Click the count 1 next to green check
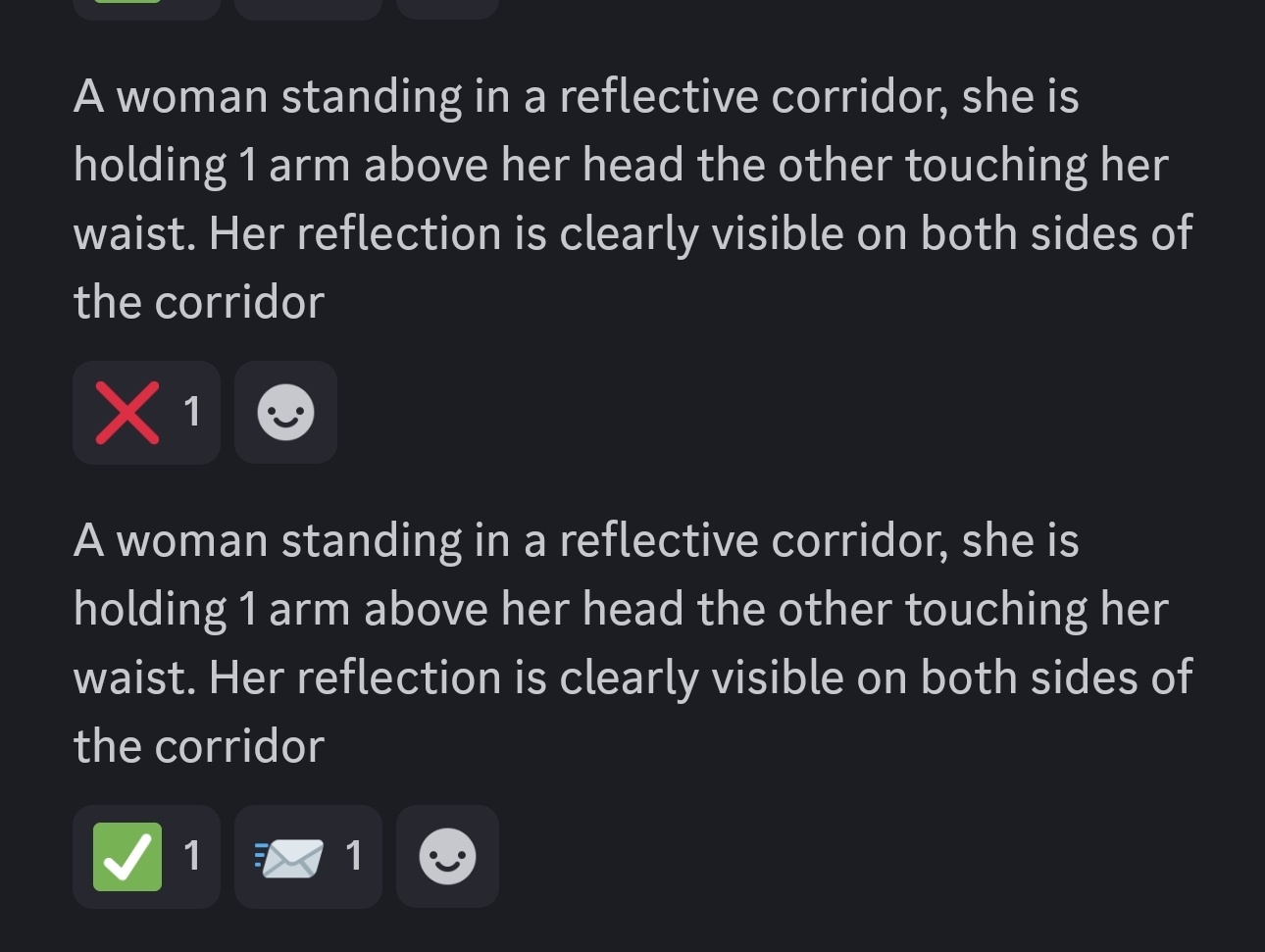The height and width of the screenshot is (952, 1265). click(x=192, y=857)
